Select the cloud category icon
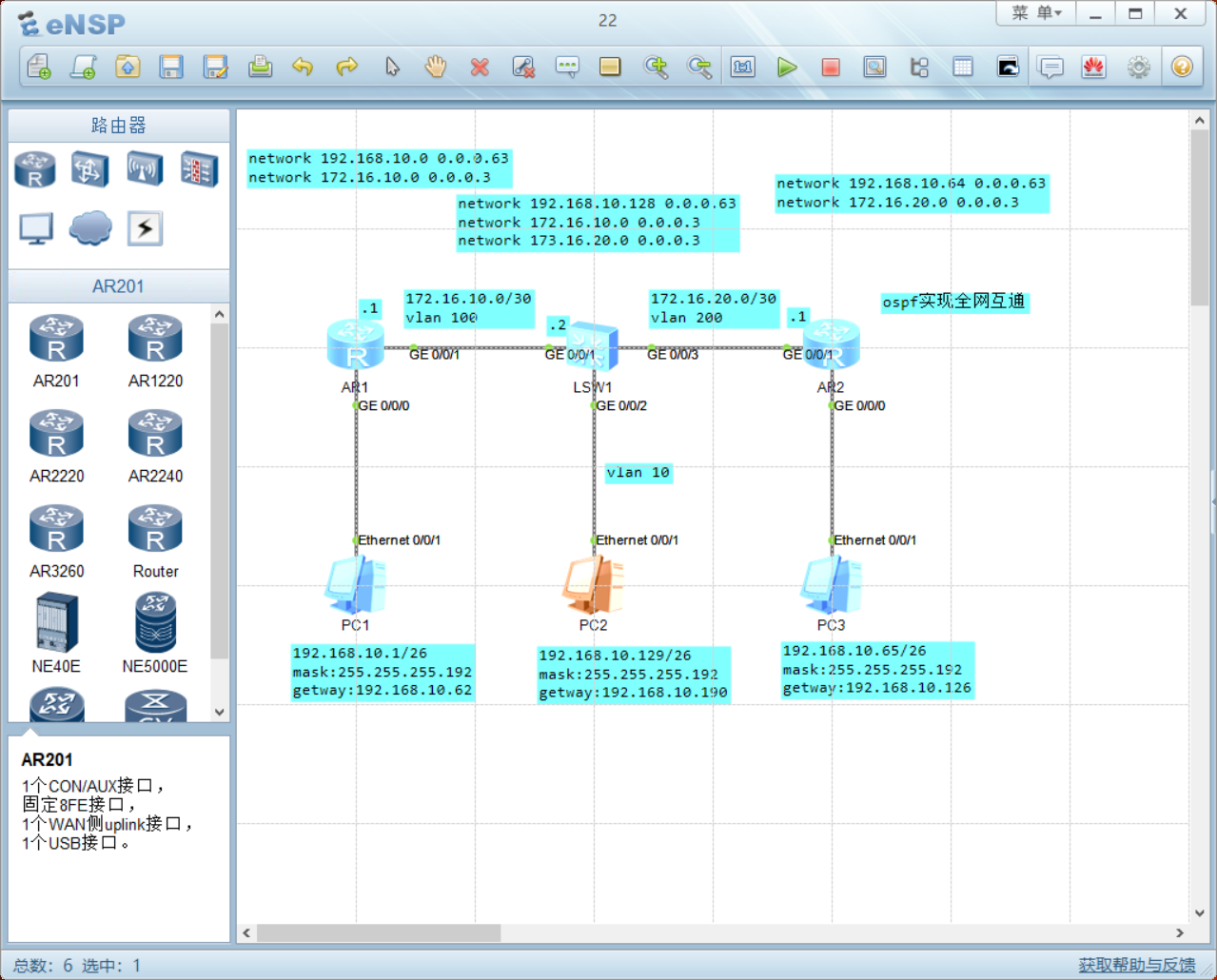Image resolution: width=1217 pixels, height=980 pixels. 89,228
